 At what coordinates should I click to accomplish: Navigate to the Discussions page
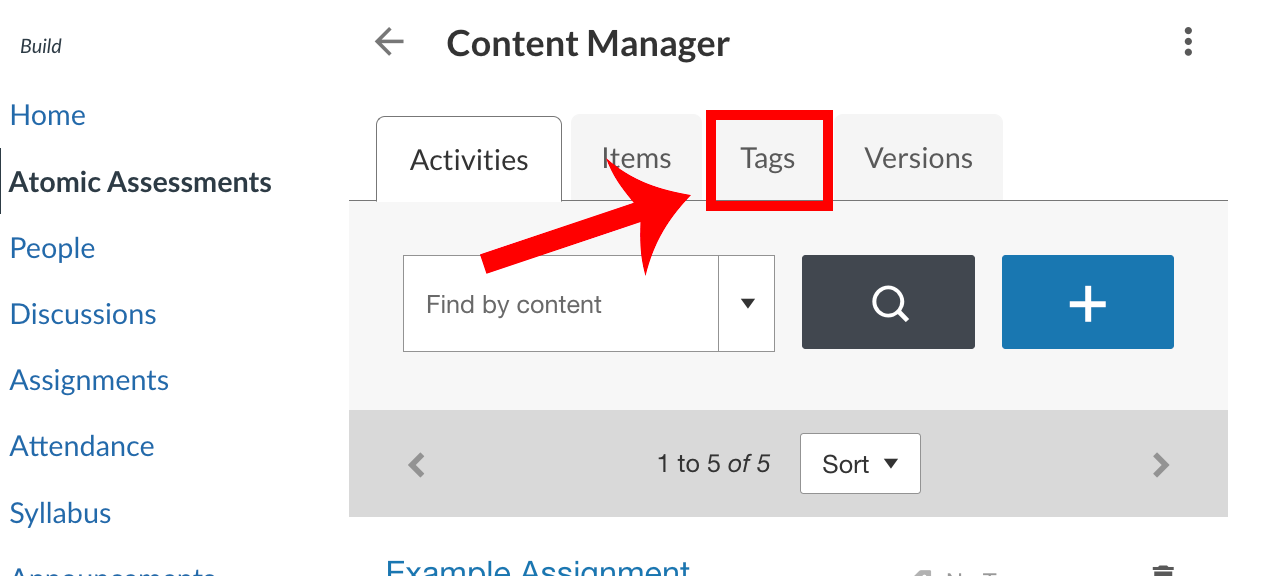(x=83, y=314)
